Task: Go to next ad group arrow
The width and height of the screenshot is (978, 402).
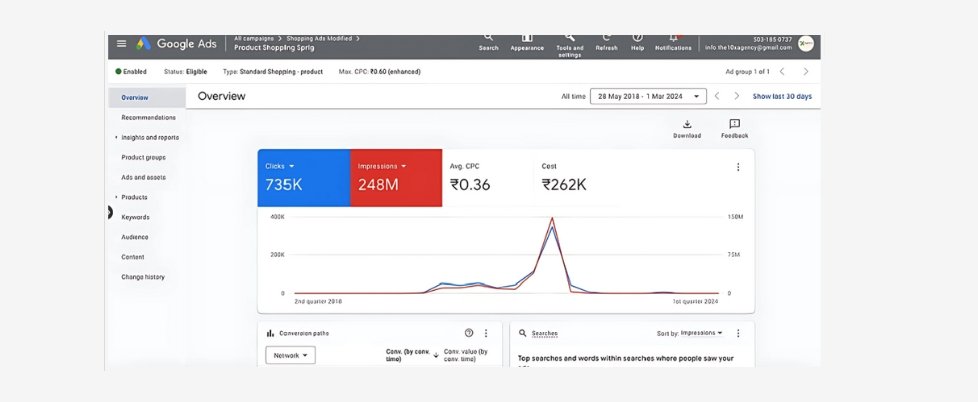Action: 806,72
